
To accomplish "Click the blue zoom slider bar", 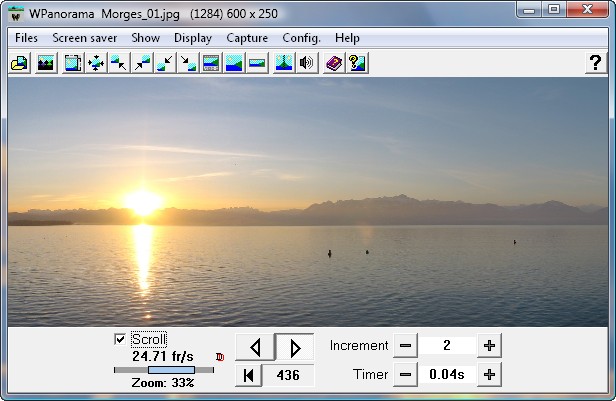I will tap(171, 370).
